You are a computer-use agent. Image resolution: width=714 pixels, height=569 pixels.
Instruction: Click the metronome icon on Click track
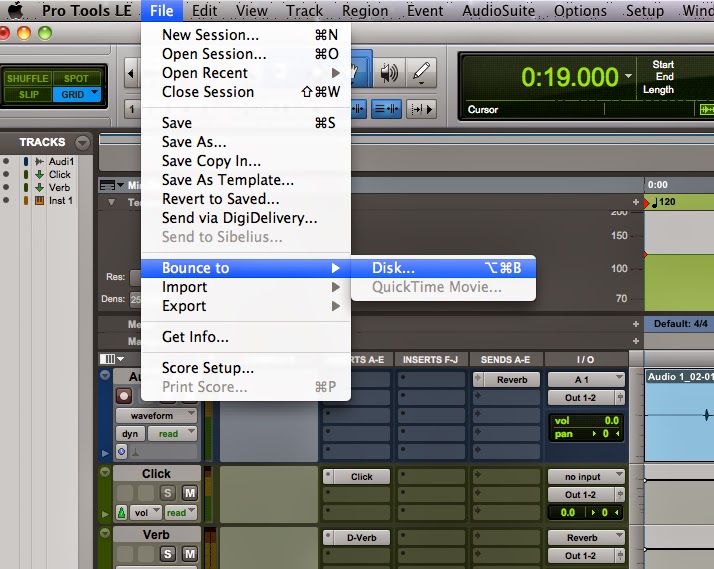click(122, 513)
